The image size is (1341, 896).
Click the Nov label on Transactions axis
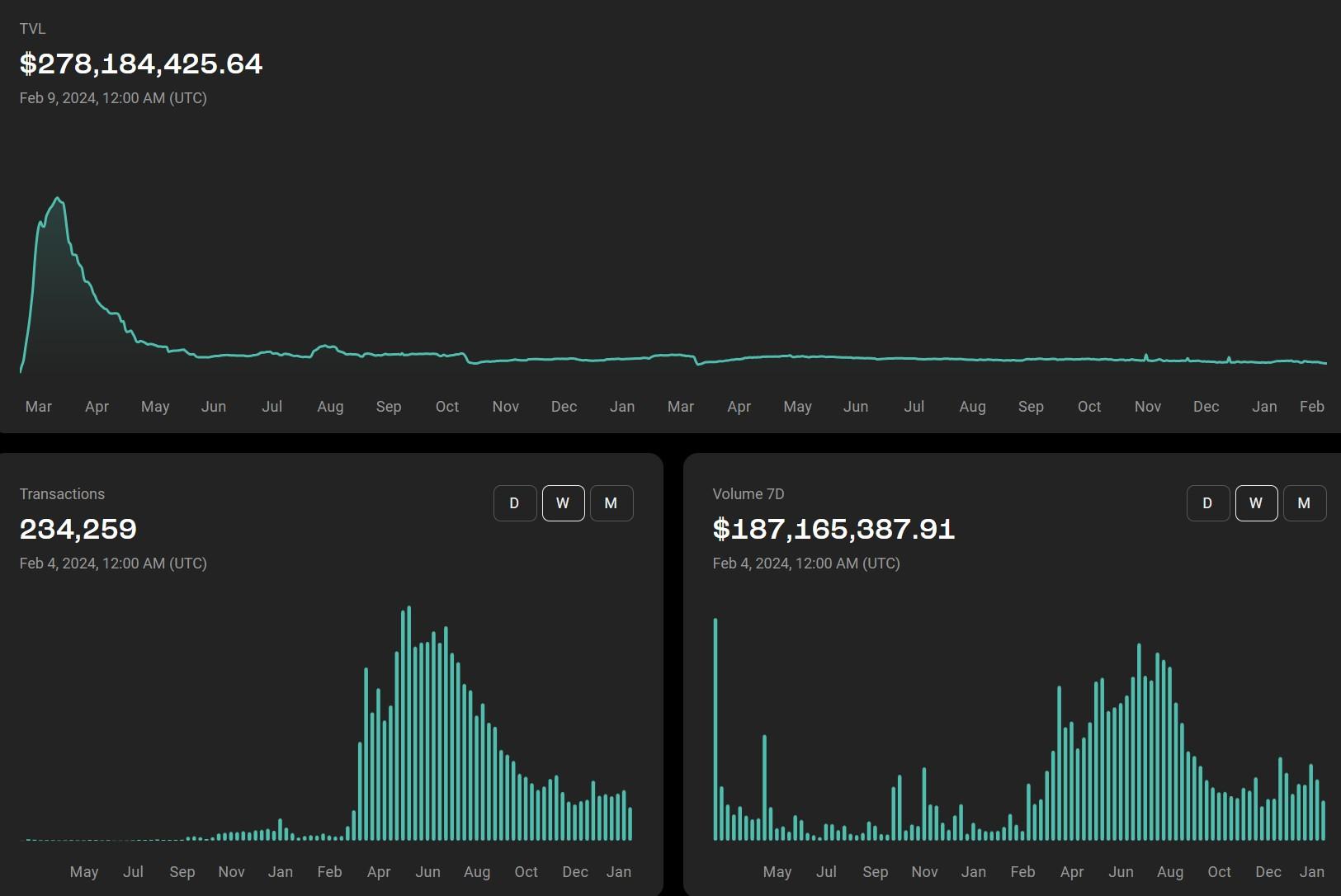[x=231, y=871]
